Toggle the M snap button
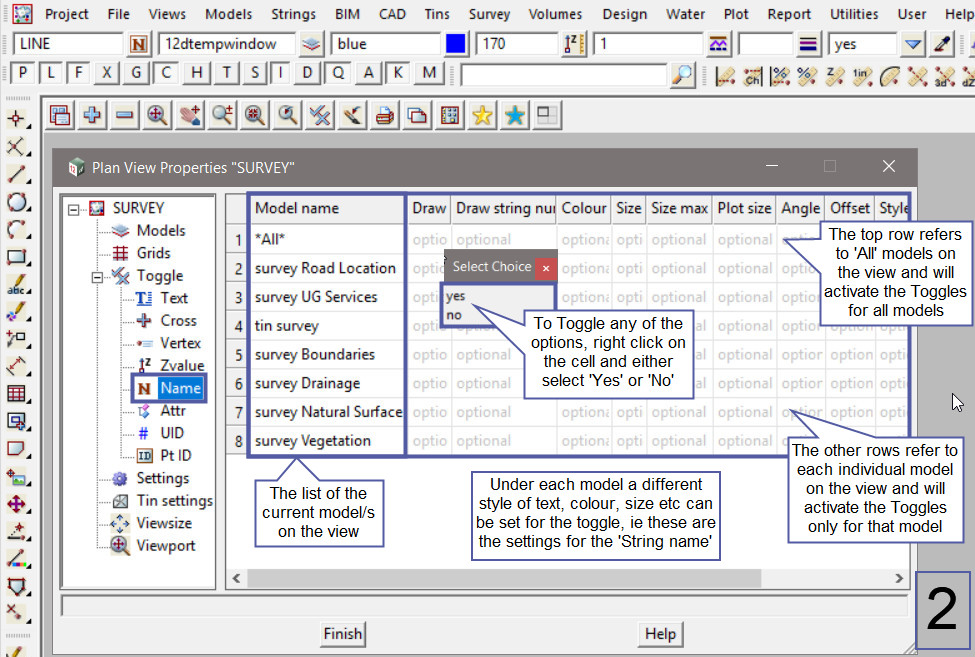This screenshot has height=657, width=975. 429,74
